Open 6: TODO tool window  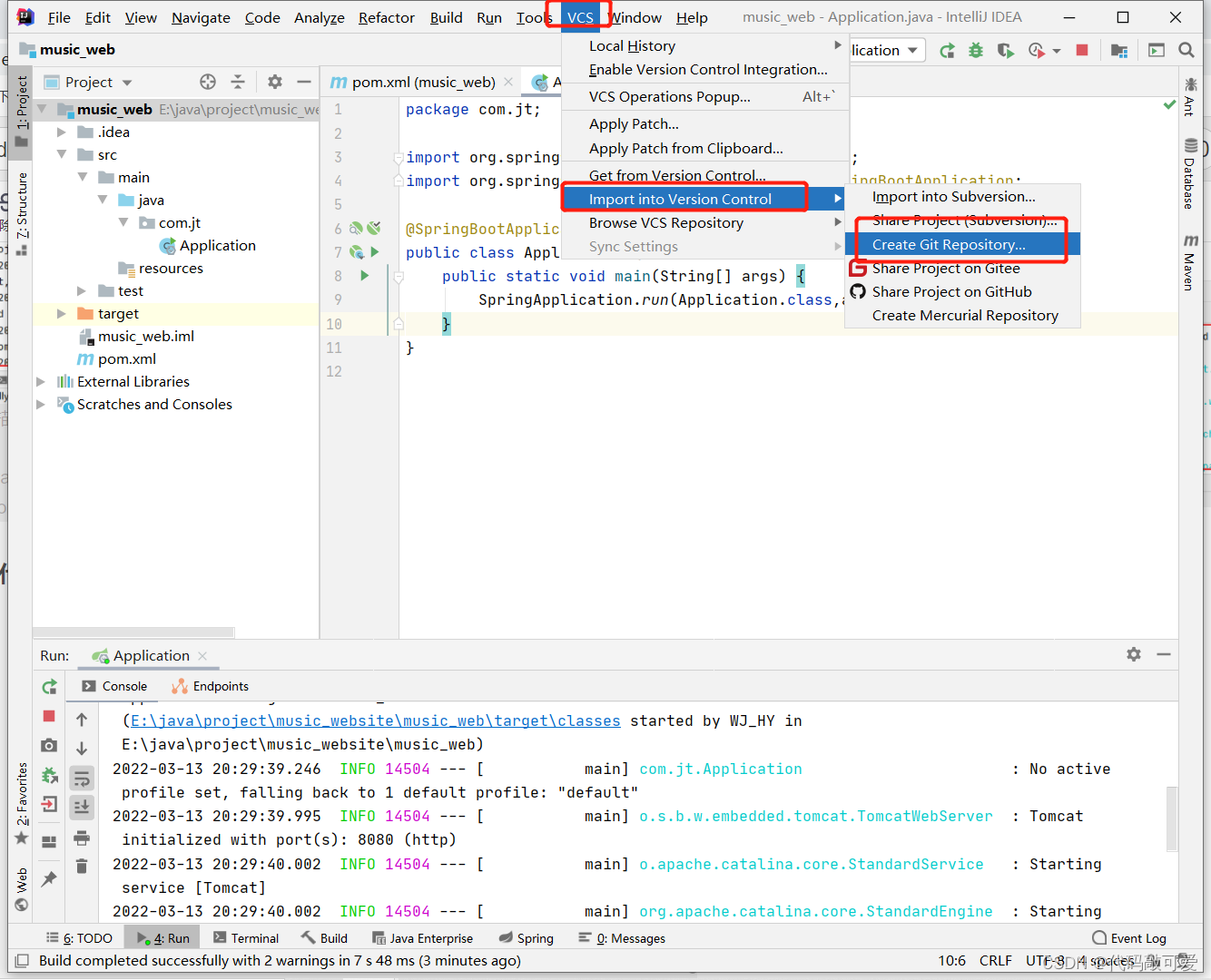(x=80, y=938)
